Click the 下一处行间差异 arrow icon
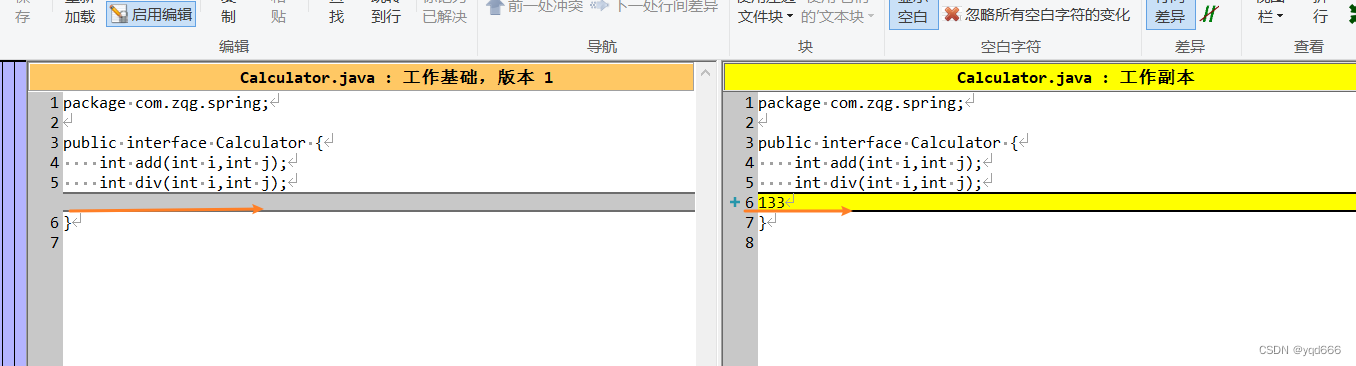 pyautogui.click(x=599, y=6)
